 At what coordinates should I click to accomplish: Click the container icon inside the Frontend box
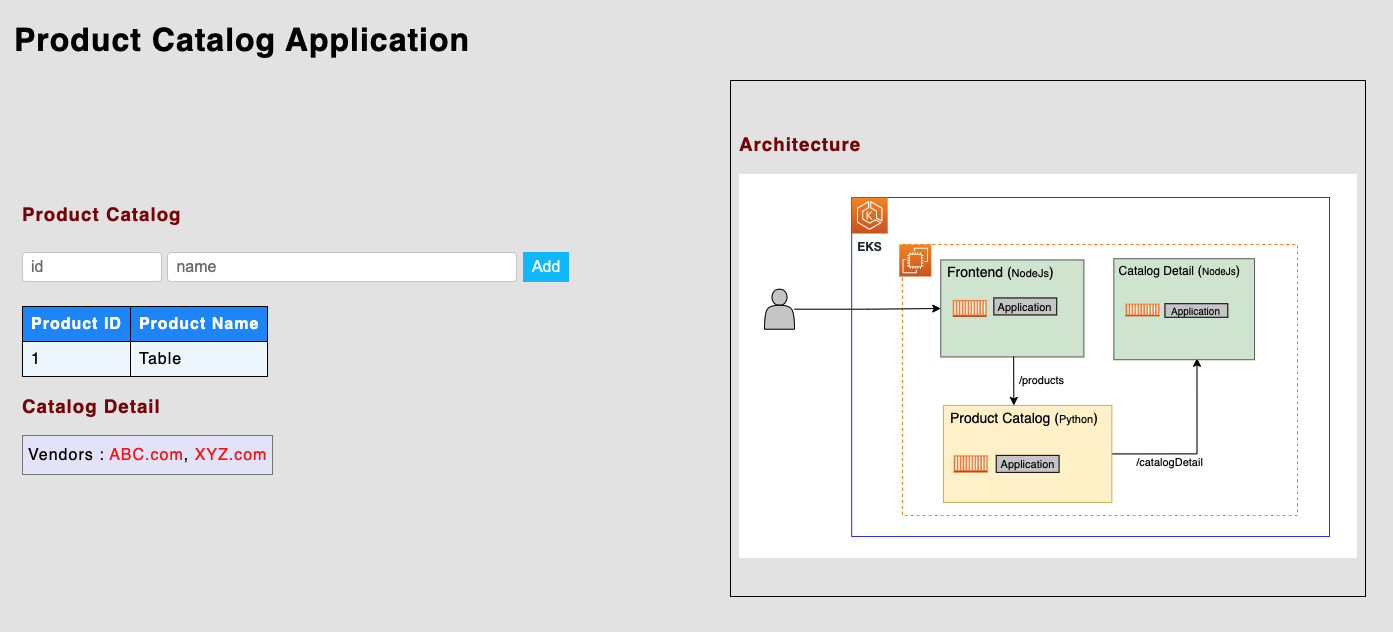click(968, 307)
